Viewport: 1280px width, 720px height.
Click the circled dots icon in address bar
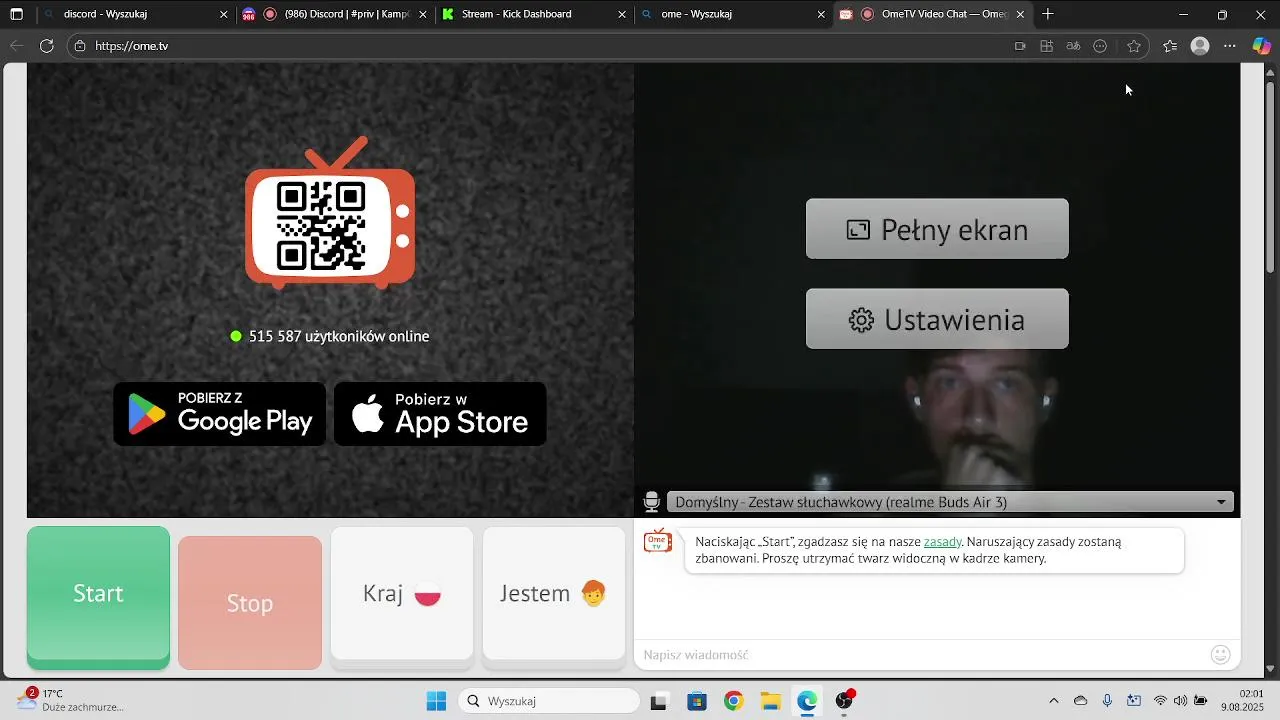tap(1100, 46)
